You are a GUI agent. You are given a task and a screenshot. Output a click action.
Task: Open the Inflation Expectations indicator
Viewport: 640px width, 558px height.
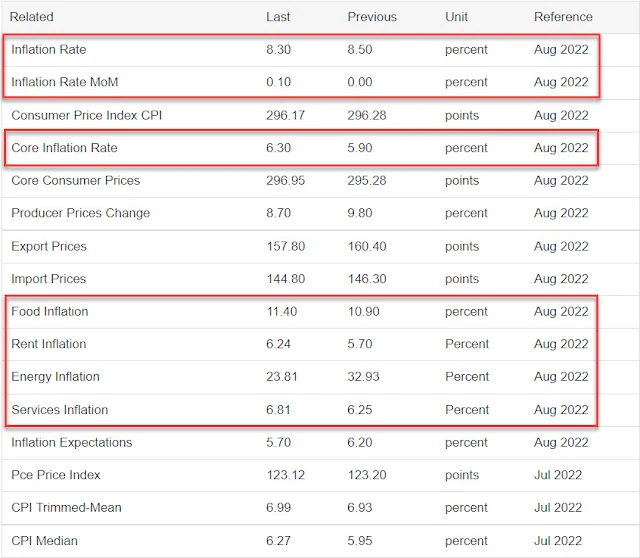tap(71, 442)
